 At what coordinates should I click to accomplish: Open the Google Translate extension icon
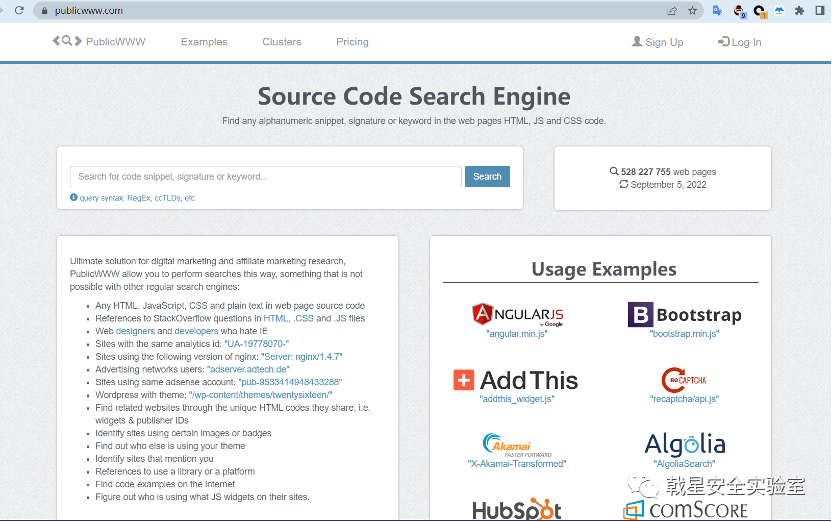[717, 11]
